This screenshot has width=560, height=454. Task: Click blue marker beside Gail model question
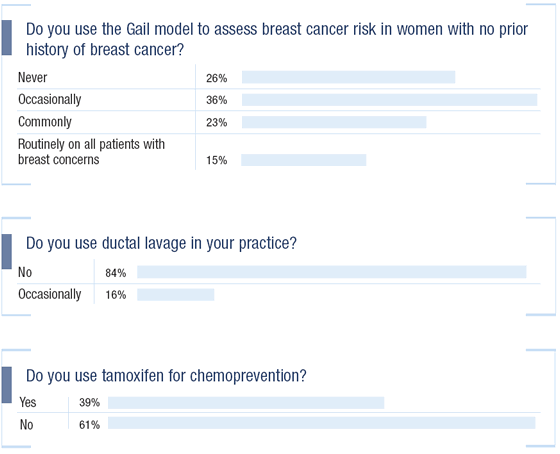[6, 38]
